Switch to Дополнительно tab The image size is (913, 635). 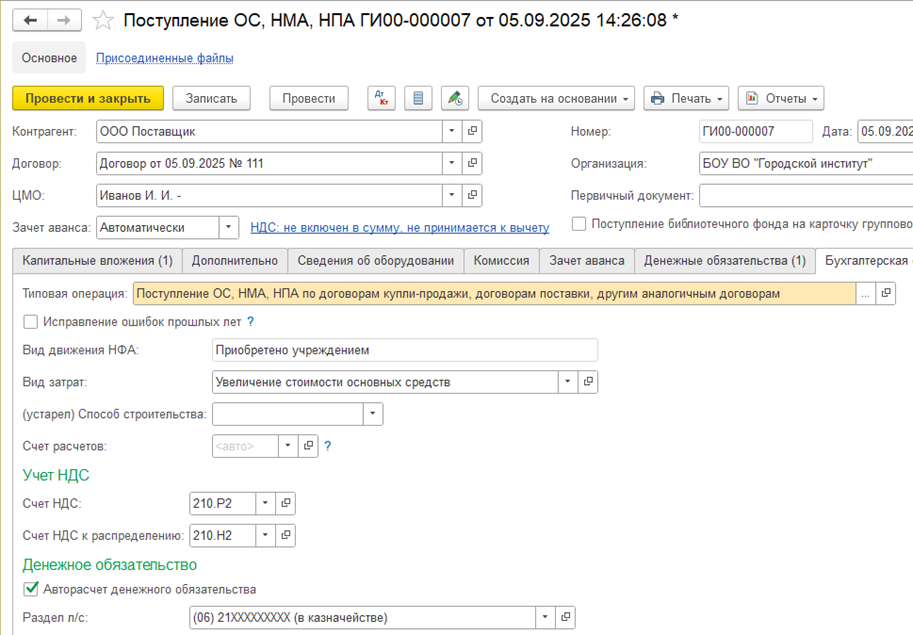(235, 261)
